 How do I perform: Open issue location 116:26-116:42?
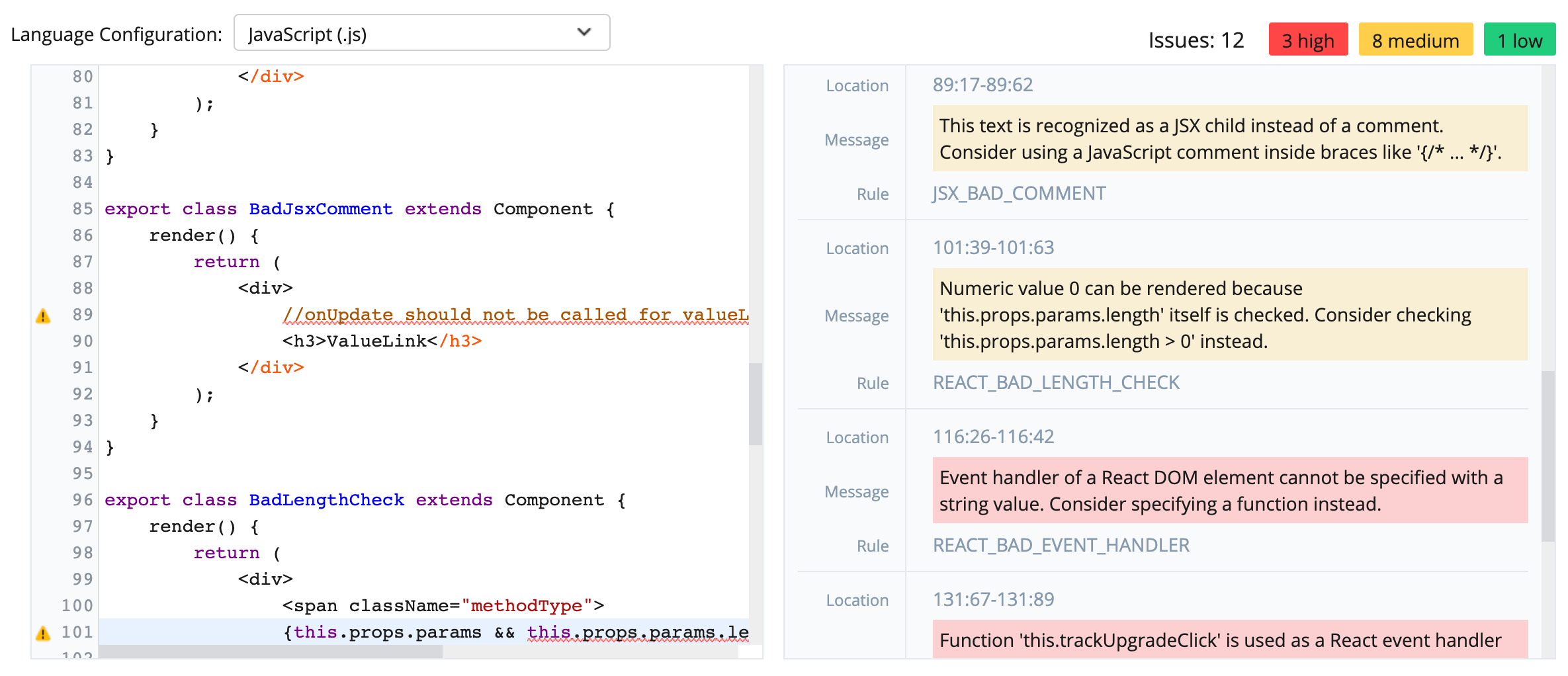993,437
